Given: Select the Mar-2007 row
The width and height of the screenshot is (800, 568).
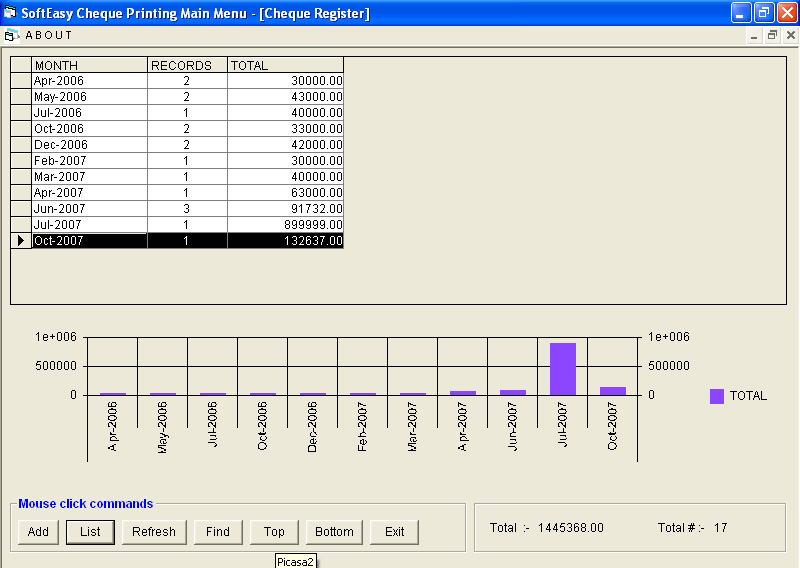Looking at the screenshot, I should (x=177, y=177).
